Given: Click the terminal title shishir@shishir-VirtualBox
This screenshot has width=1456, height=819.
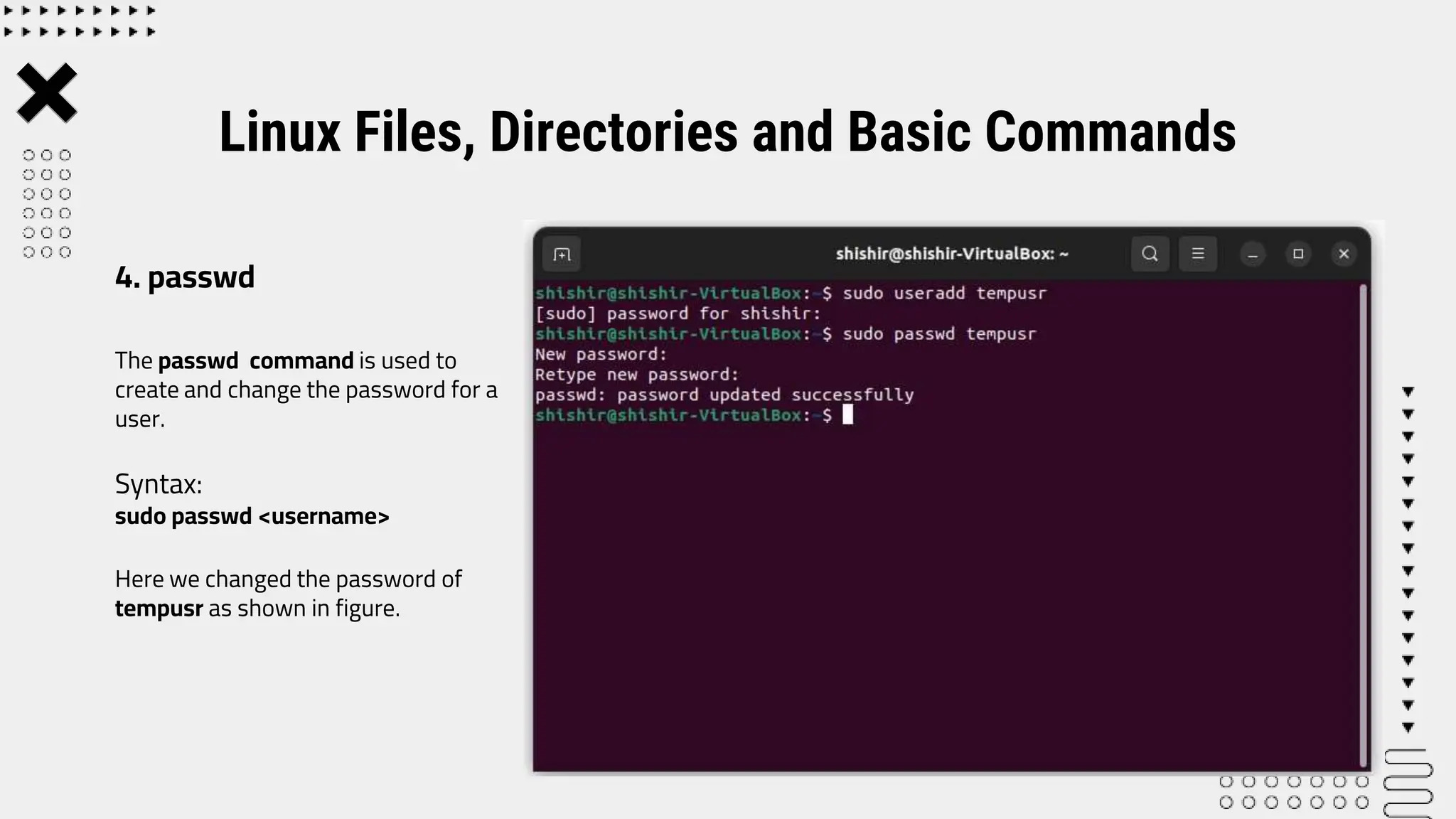Looking at the screenshot, I should coord(951,254).
